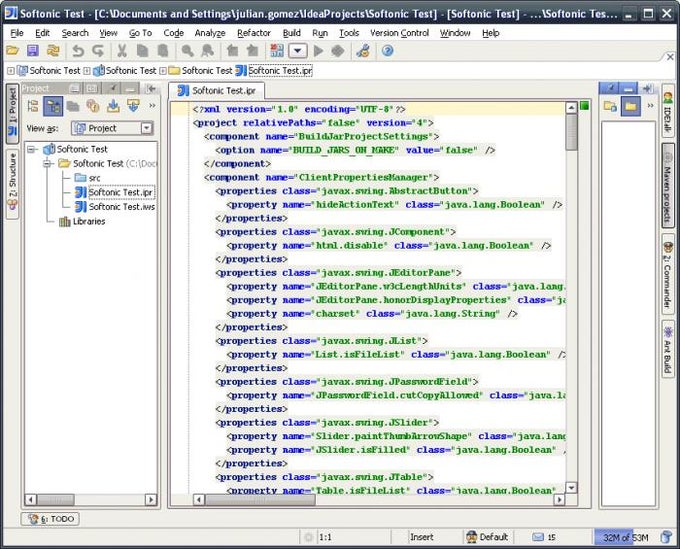Open the File menu
The width and height of the screenshot is (680, 549).
pos(17,33)
